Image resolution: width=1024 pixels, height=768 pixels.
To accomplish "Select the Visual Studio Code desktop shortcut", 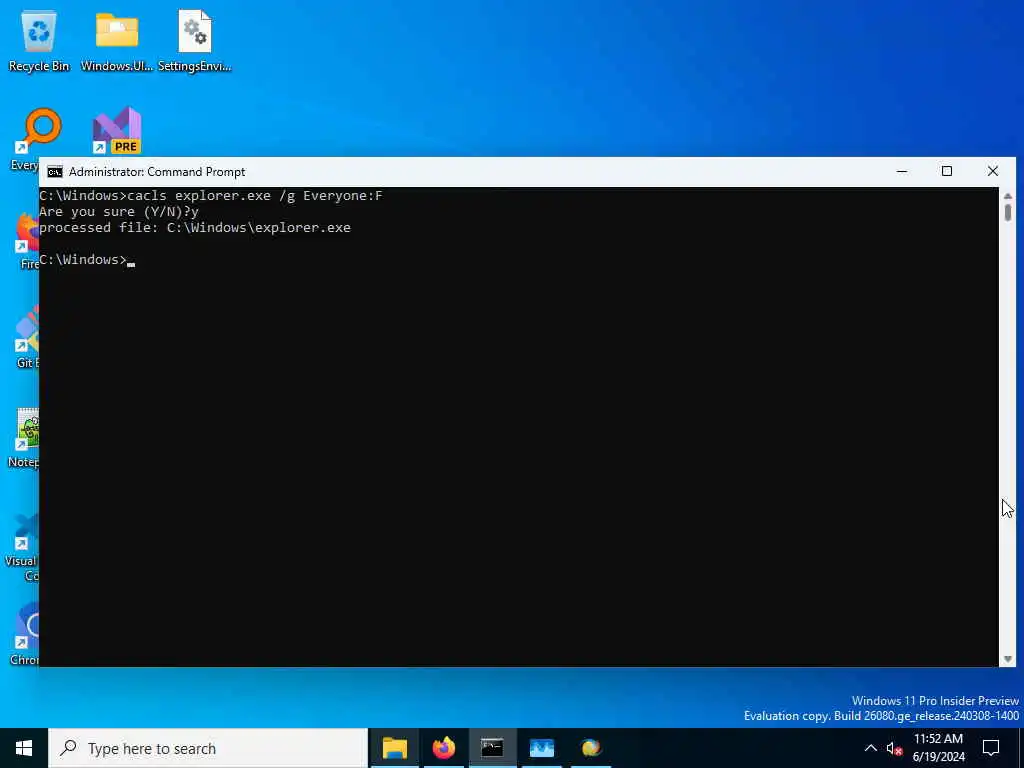I will coord(25,547).
